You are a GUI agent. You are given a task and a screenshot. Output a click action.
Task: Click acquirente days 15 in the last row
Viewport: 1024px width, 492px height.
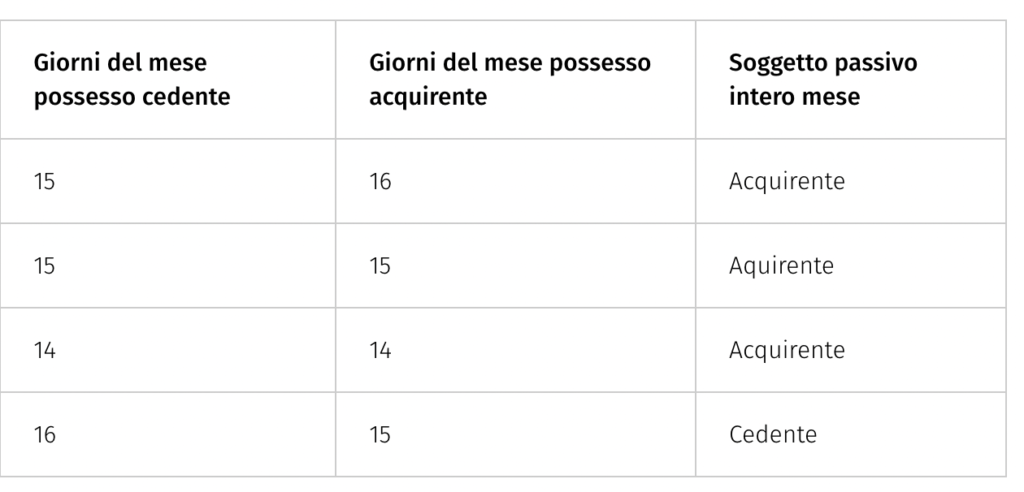click(x=381, y=435)
